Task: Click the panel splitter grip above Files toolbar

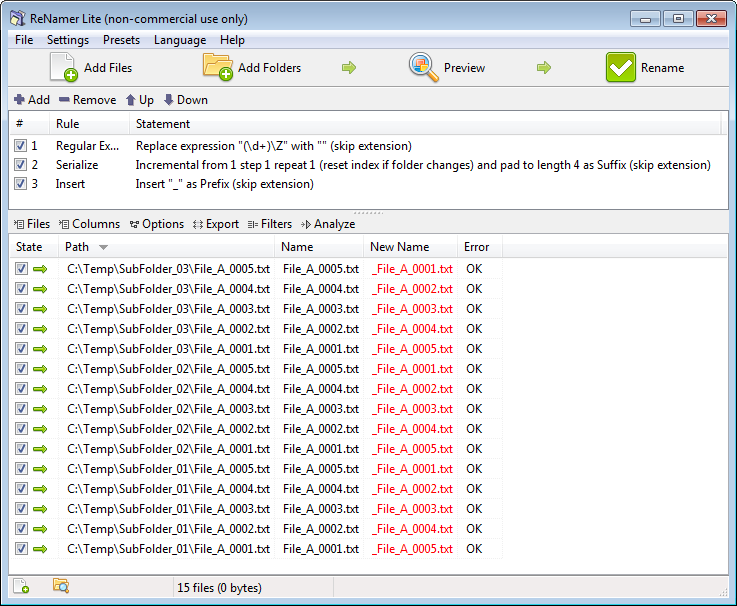Action: 368,212
